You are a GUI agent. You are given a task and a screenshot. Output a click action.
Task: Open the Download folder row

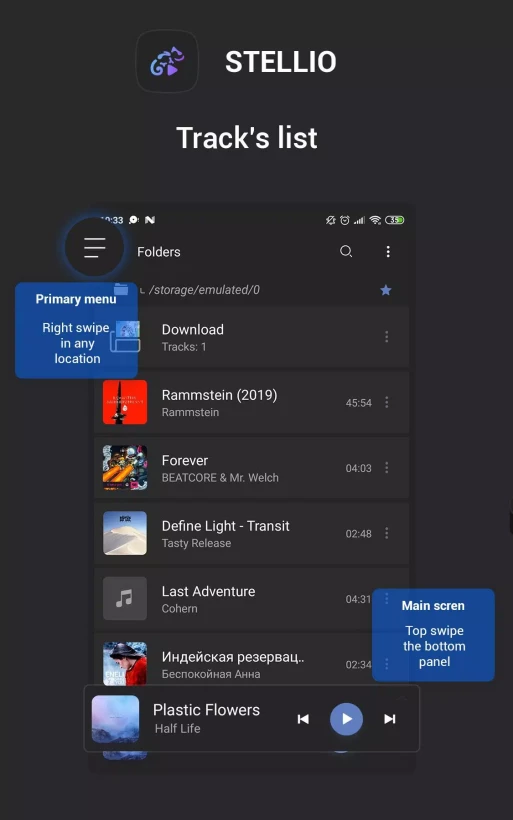click(252, 337)
